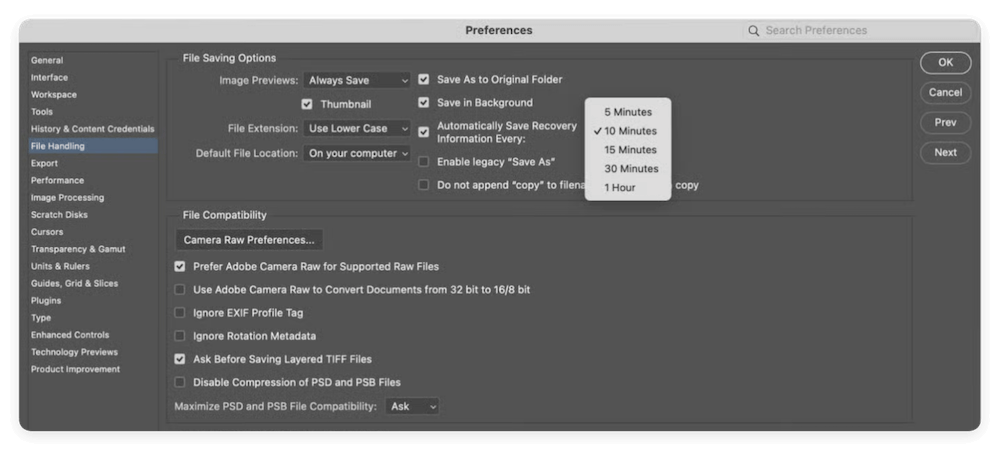Image resolution: width=1000 pixels, height=450 pixels.
Task: Disable Save in Background checkbox
Action: 423,103
